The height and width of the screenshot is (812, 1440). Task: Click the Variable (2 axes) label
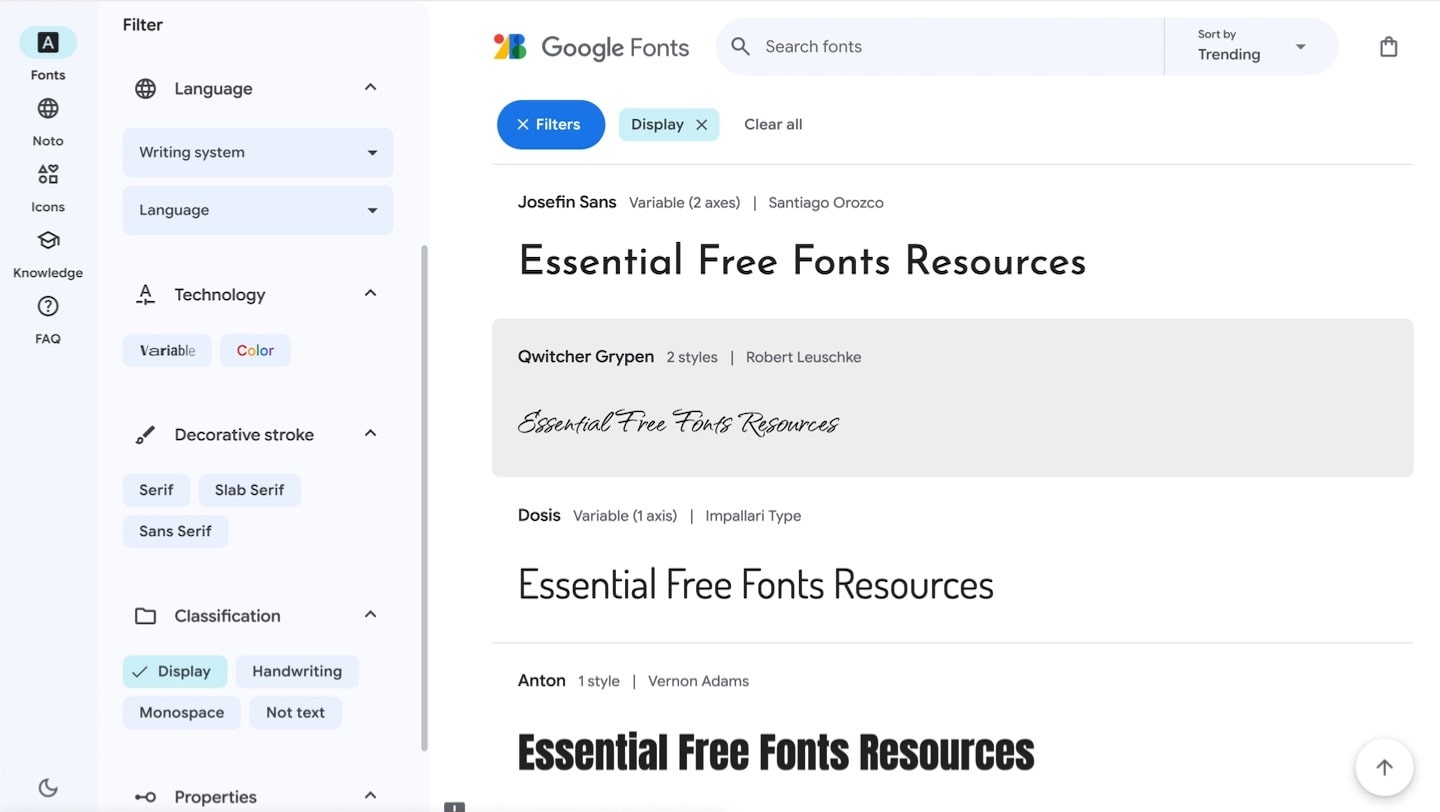coord(684,203)
